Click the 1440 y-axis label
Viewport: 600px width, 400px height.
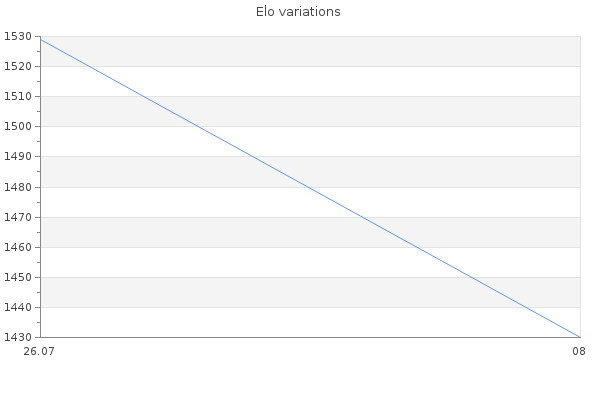(18, 307)
